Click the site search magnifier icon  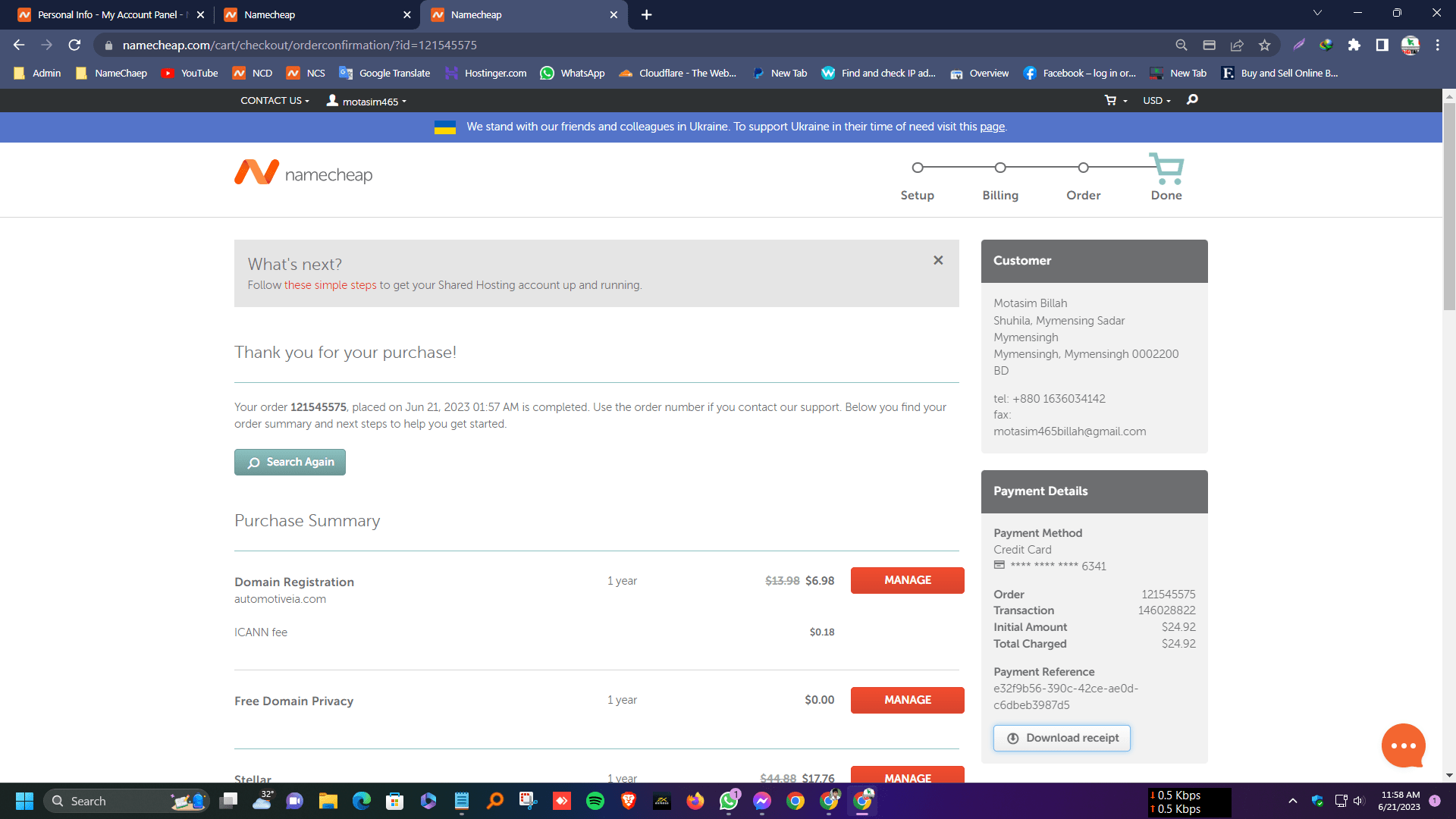[x=1192, y=100]
